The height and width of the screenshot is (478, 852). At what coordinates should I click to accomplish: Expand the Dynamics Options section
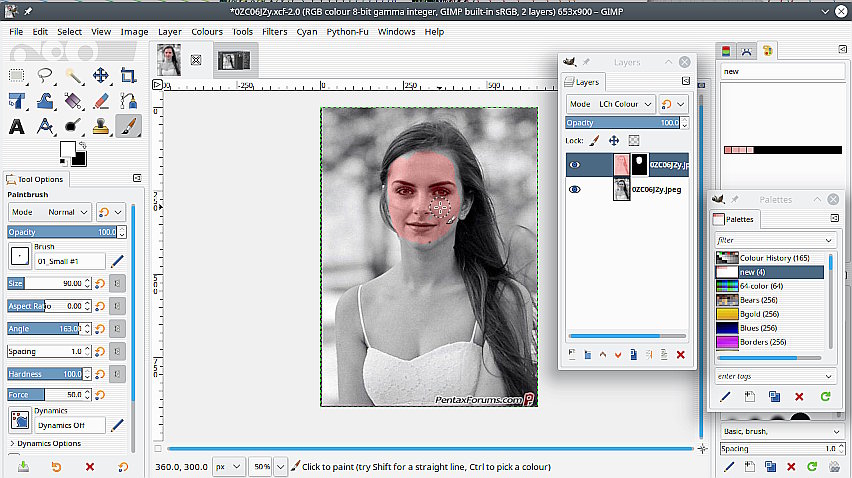pos(46,443)
